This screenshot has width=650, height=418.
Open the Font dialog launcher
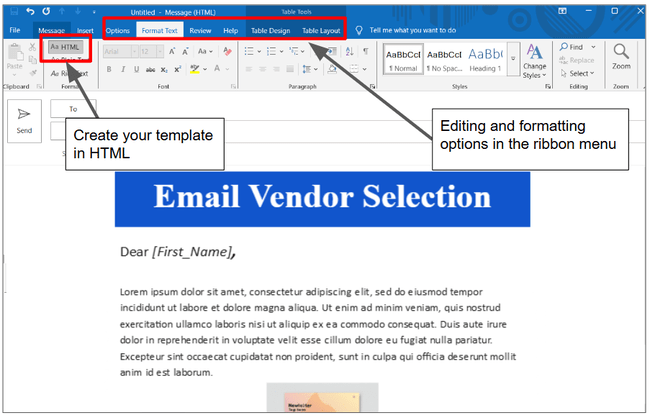[233, 87]
